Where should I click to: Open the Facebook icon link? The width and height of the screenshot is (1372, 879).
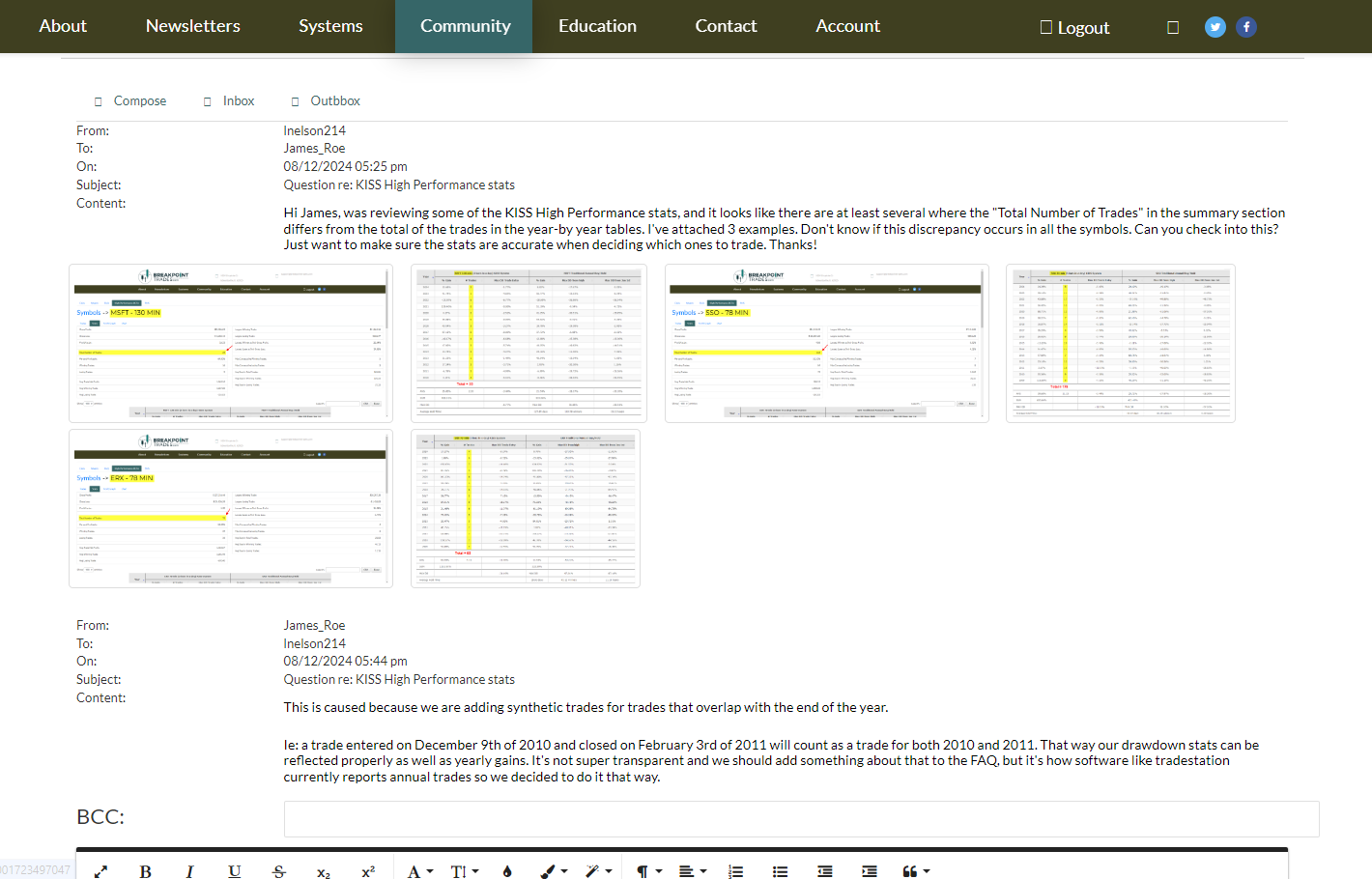click(1246, 27)
